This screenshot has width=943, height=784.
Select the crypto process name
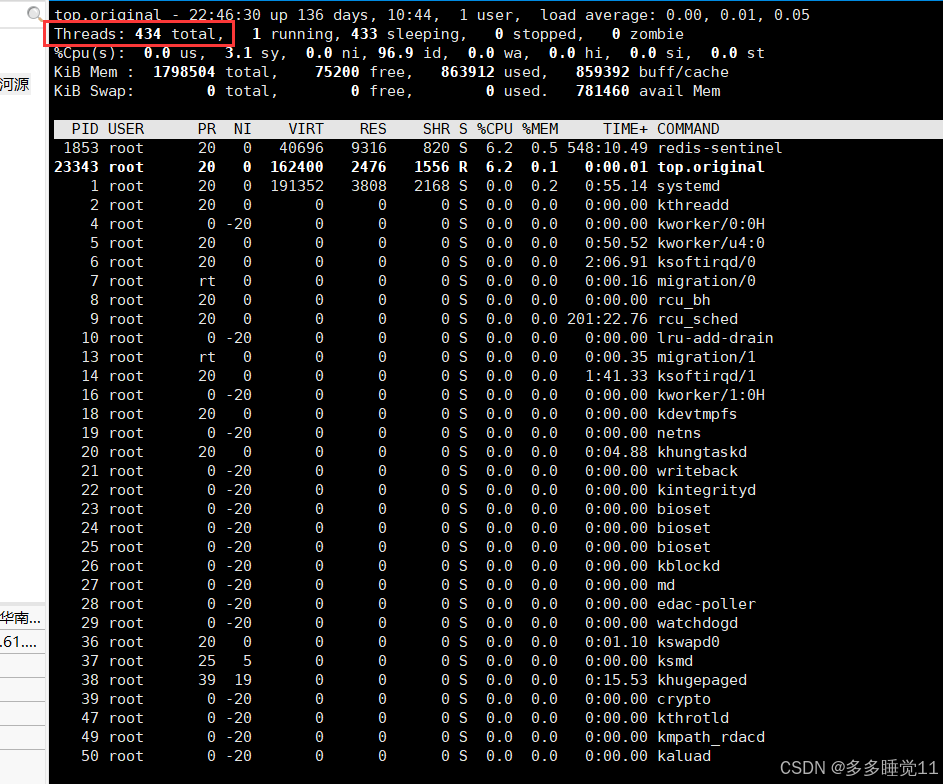click(683, 699)
